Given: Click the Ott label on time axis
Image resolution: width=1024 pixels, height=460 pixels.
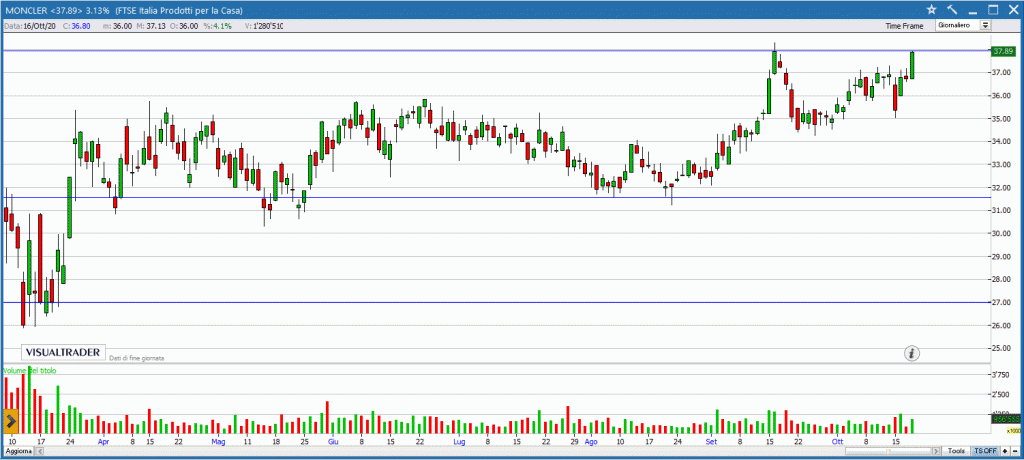Looking at the screenshot, I should pyautogui.click(x=837, y=442).
